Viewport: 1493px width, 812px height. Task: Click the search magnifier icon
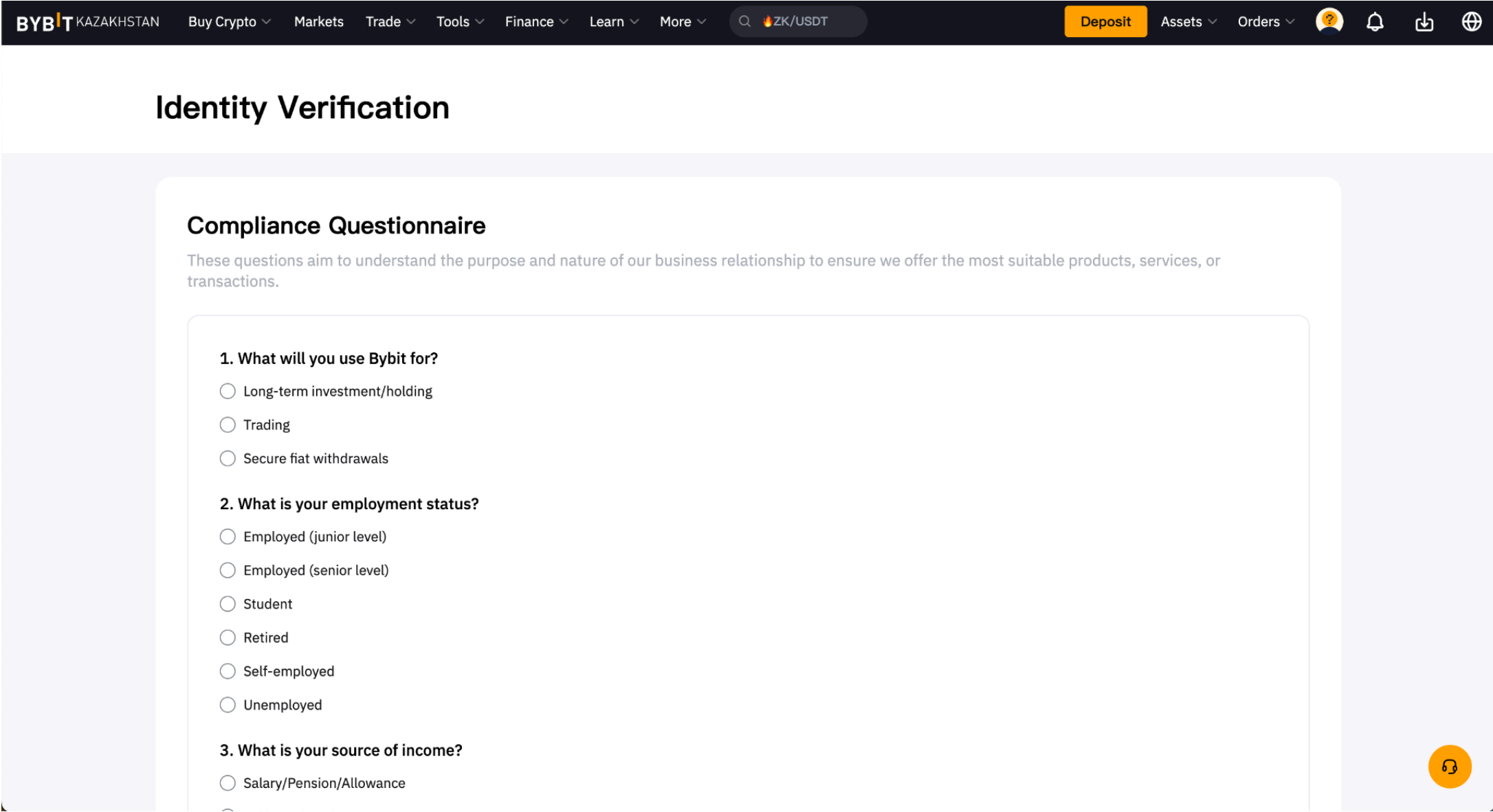(x=744, y=21)
